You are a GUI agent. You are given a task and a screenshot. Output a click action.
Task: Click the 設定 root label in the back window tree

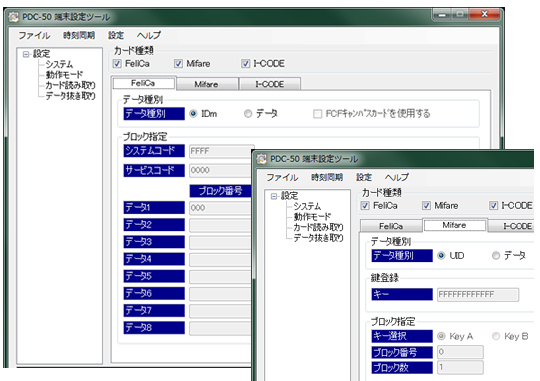click(42, 54)
